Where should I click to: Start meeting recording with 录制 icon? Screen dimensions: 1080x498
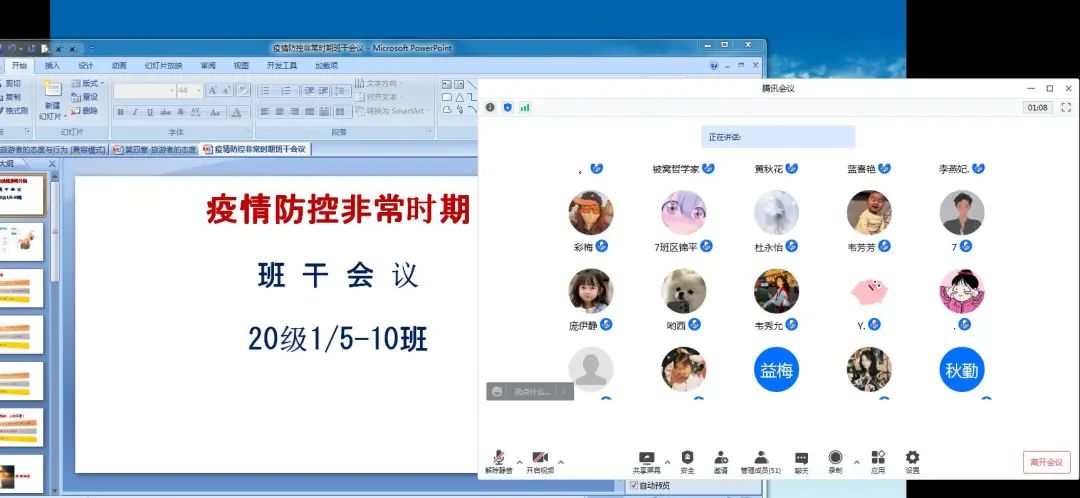pyautogui.click(x=835, y=460)
